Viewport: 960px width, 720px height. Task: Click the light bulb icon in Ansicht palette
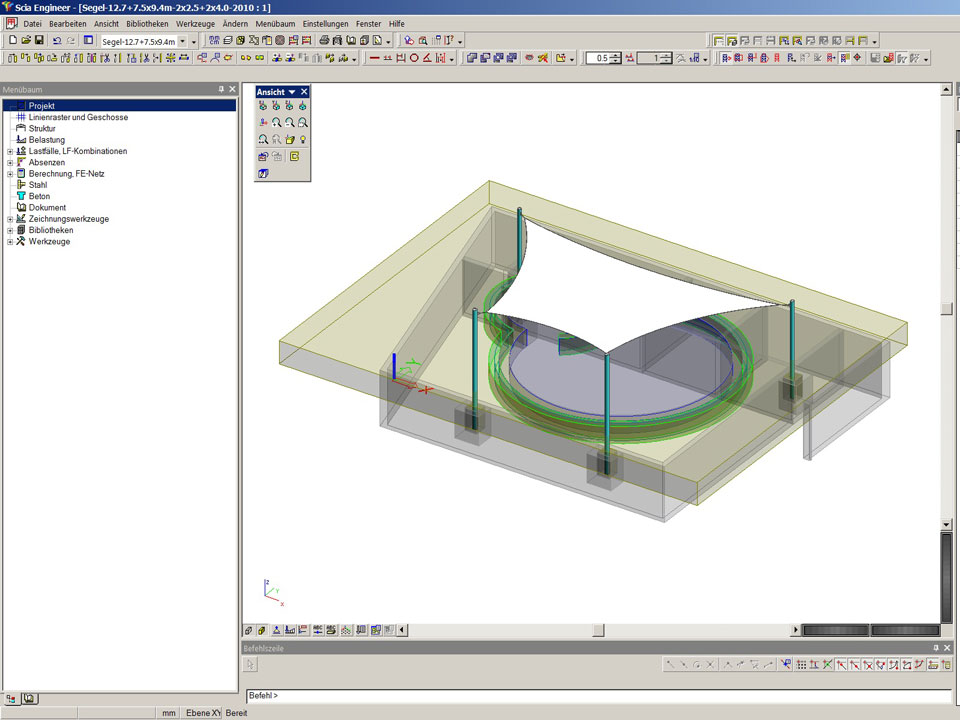click(x=302, y=139)
